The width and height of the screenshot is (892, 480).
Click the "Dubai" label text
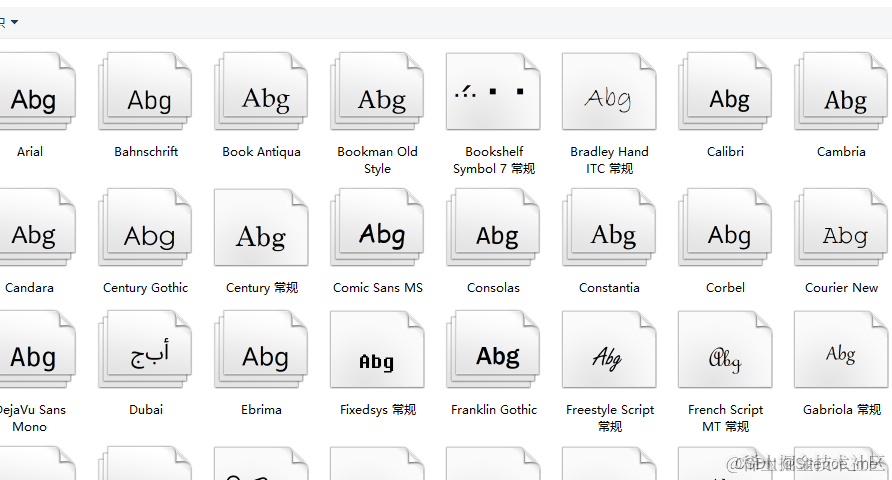pyautogui.click(x=146, y=410)
